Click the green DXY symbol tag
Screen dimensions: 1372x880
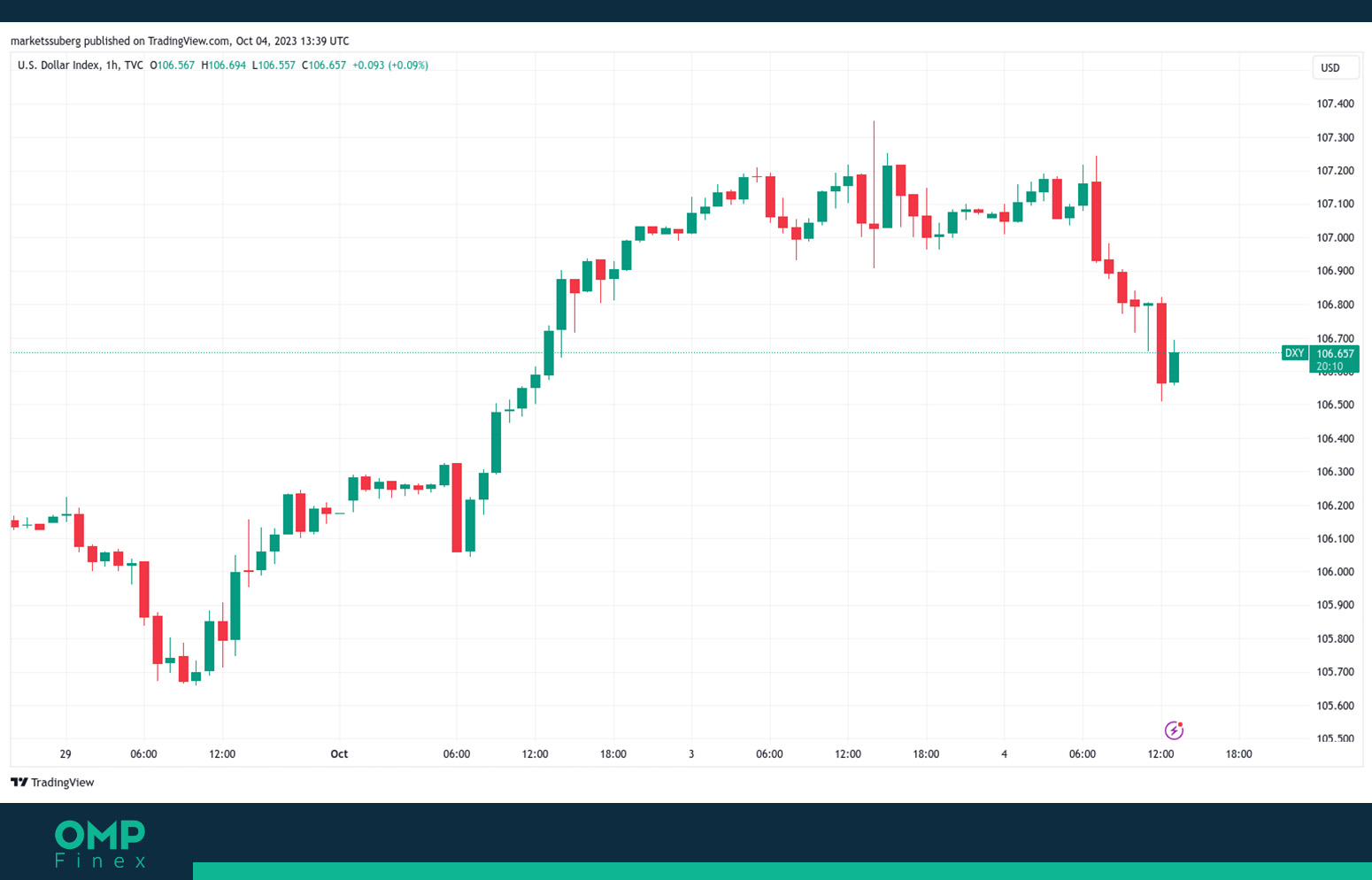point(1294,353)
